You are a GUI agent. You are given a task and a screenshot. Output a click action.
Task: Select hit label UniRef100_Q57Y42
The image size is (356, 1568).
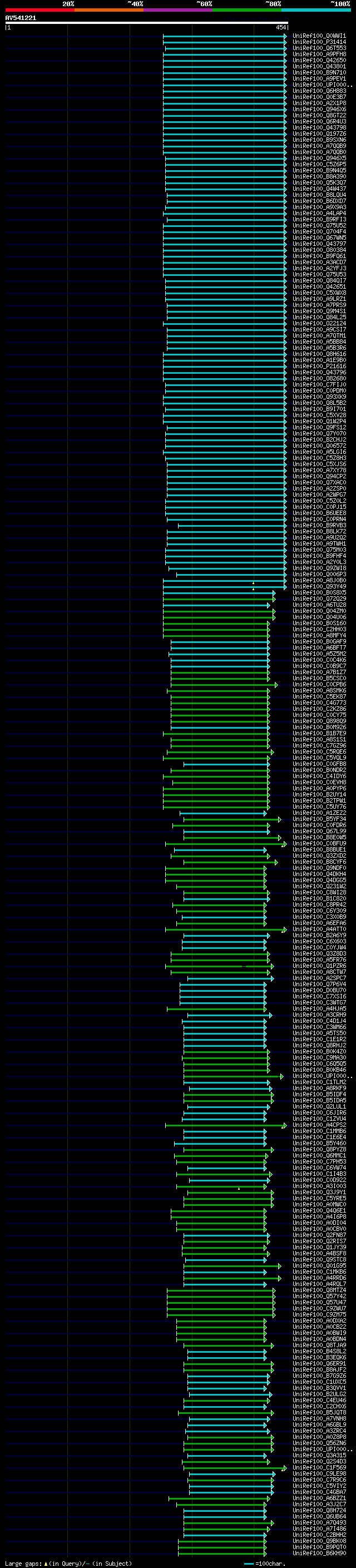click(x=319, y=1297)
